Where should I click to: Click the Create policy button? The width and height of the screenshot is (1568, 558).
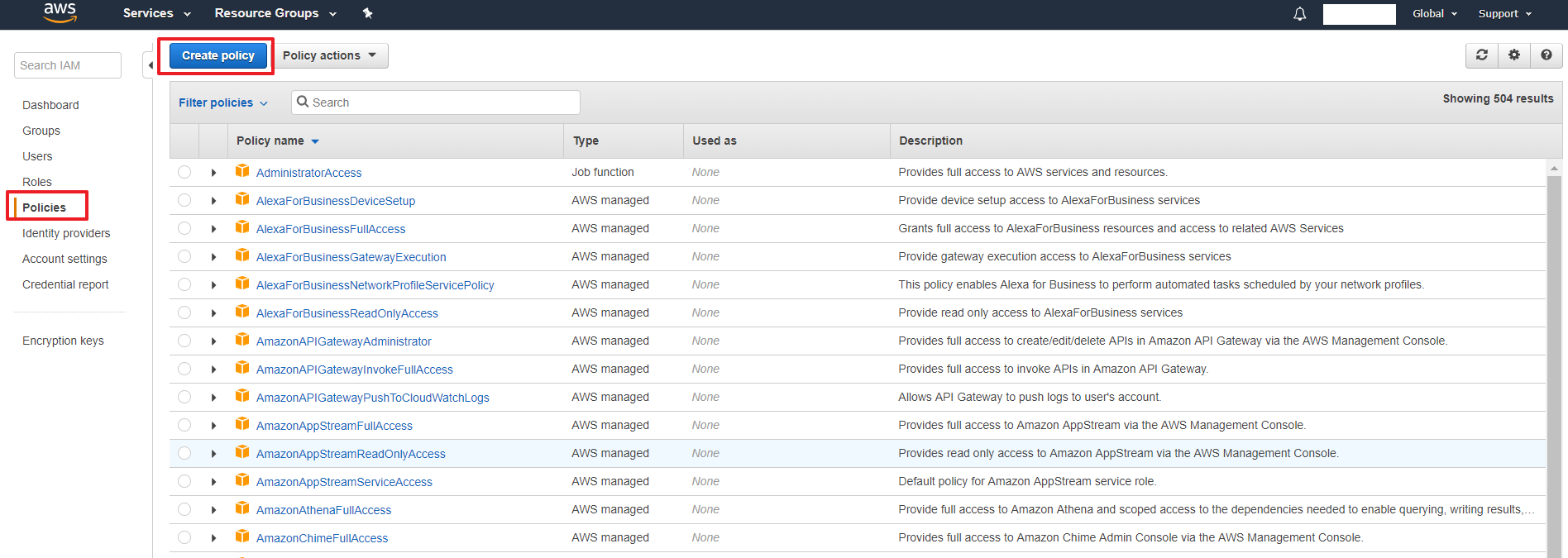218,55
